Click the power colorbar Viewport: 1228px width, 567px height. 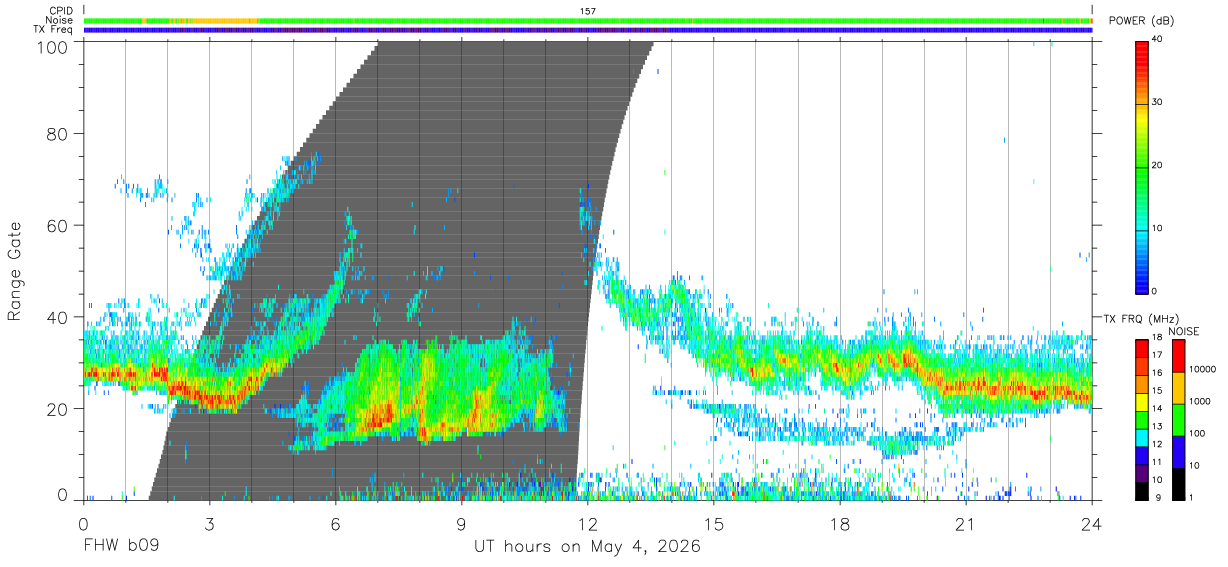tap(1142, 166)
